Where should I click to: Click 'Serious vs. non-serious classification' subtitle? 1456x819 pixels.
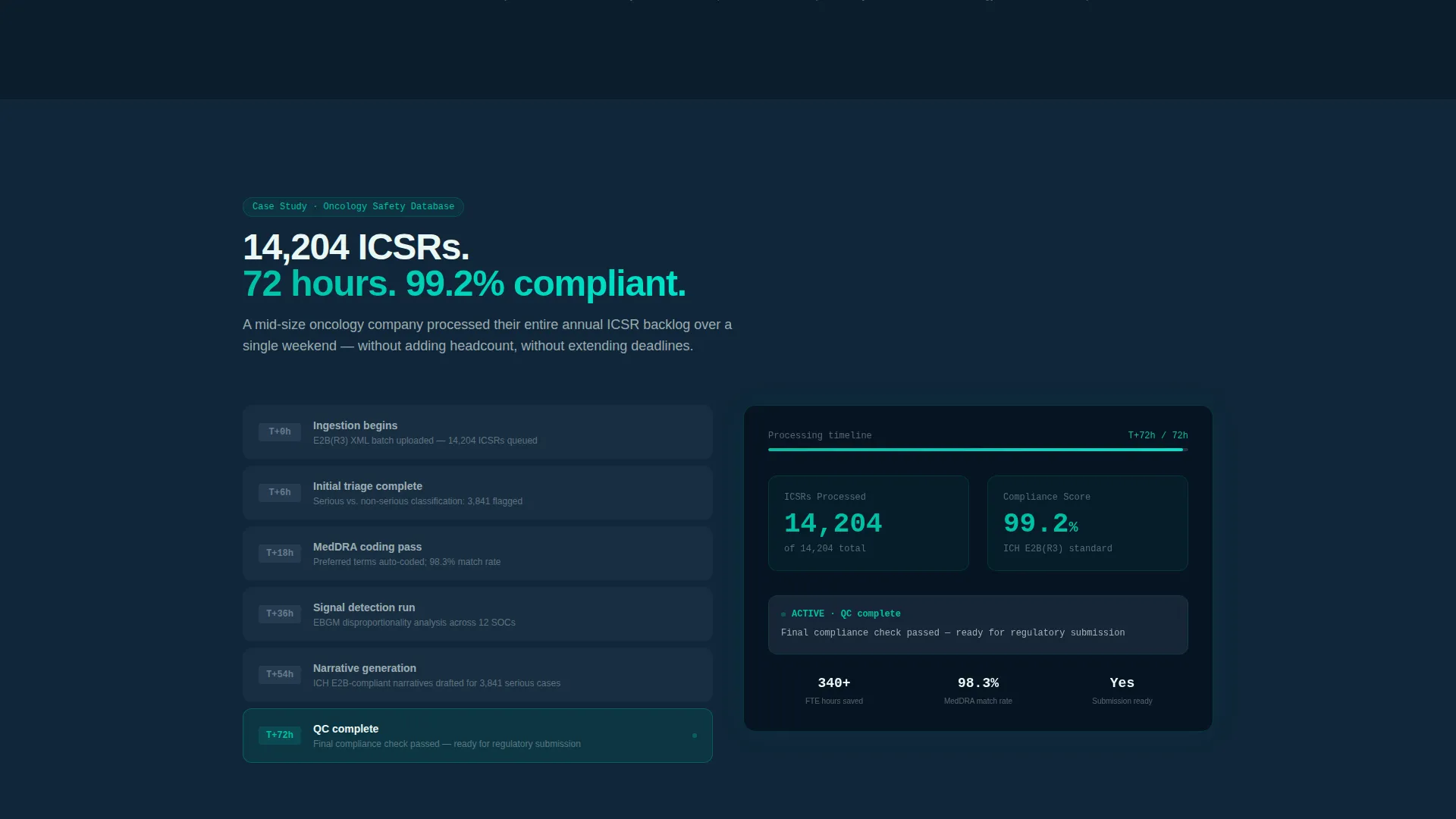418,501
